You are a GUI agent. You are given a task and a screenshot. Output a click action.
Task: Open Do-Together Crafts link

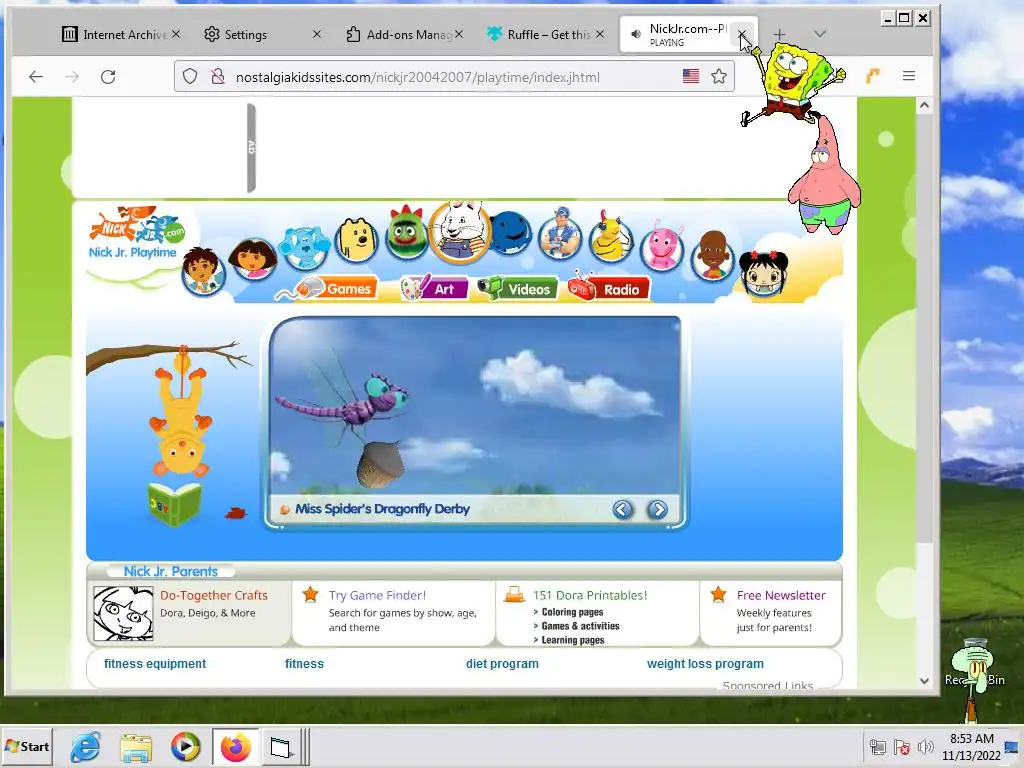coord(214,595)
